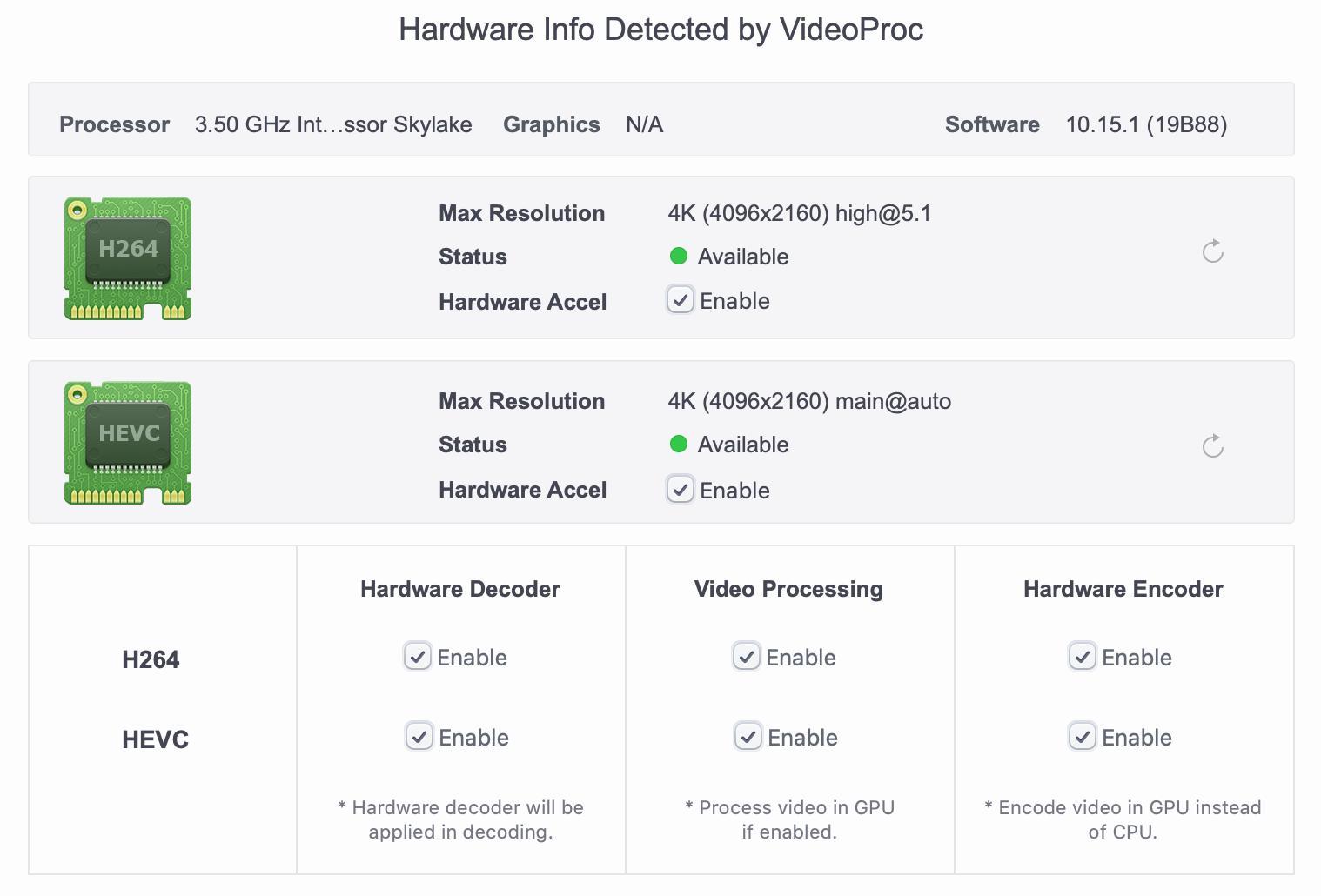Disable HEVC Hardware Decoder
This screenshot has height=896, width=1321.
[x=419, y=737]
